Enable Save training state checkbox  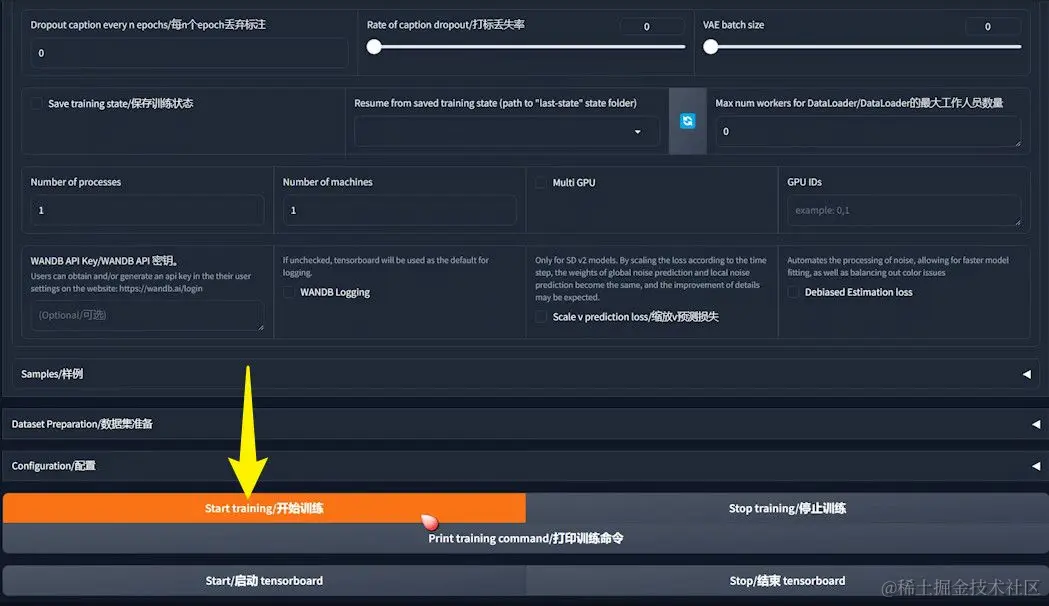pyautogui.click(x=37, y=103)
